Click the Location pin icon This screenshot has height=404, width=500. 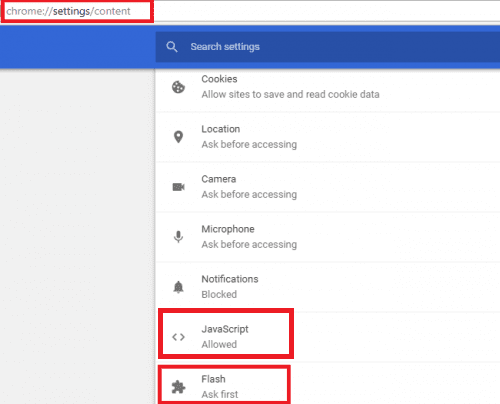(x=178, y=137)
